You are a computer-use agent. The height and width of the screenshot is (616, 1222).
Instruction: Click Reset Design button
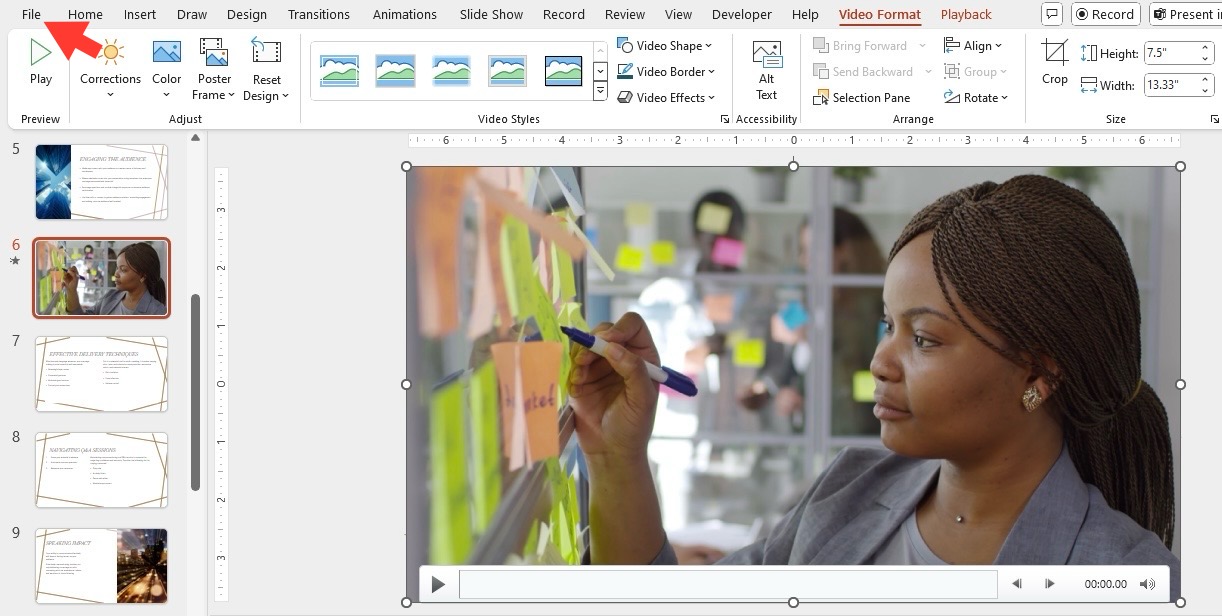266,70
